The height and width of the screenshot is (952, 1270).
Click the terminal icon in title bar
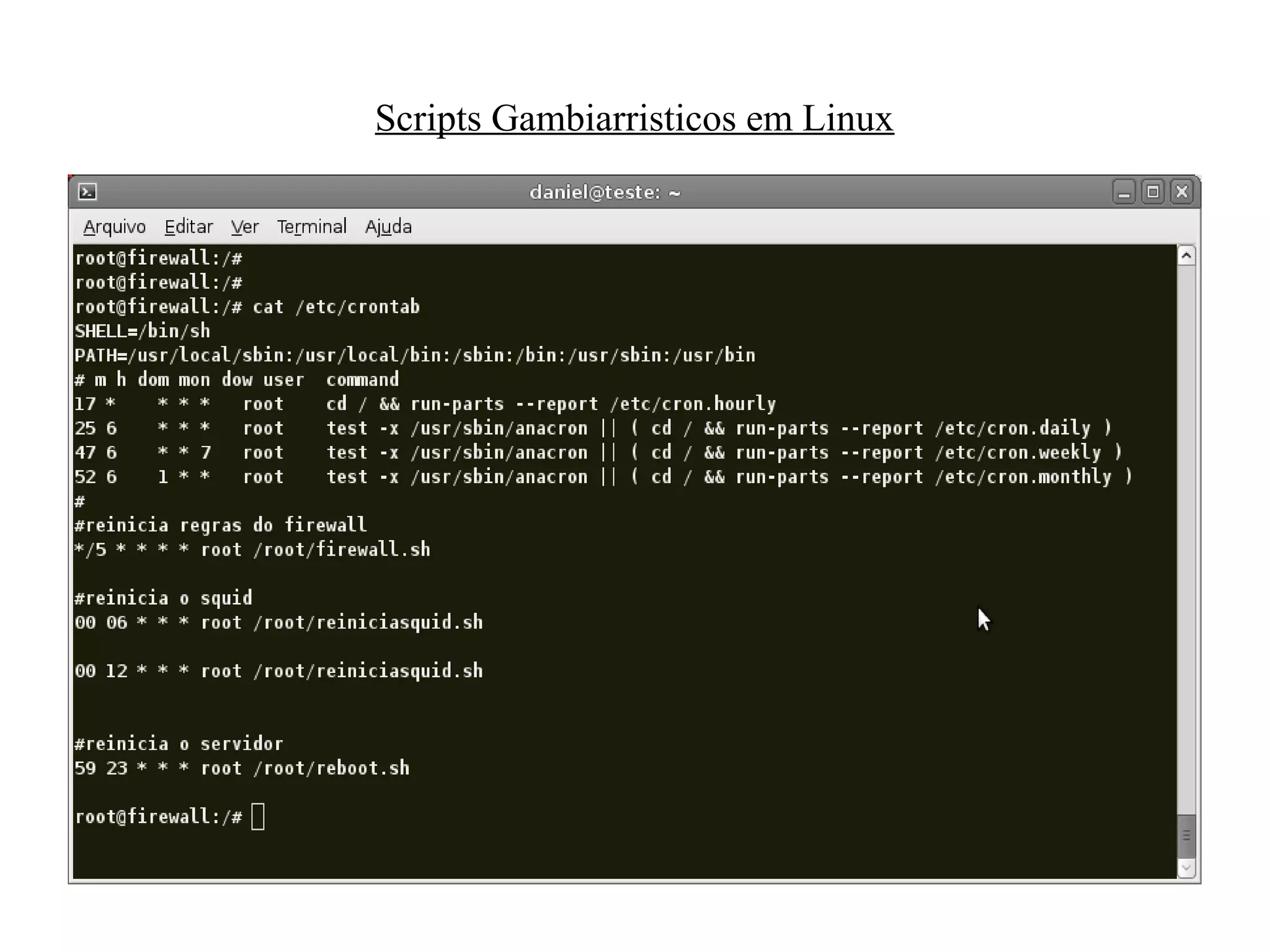click(x=87, y=192)
